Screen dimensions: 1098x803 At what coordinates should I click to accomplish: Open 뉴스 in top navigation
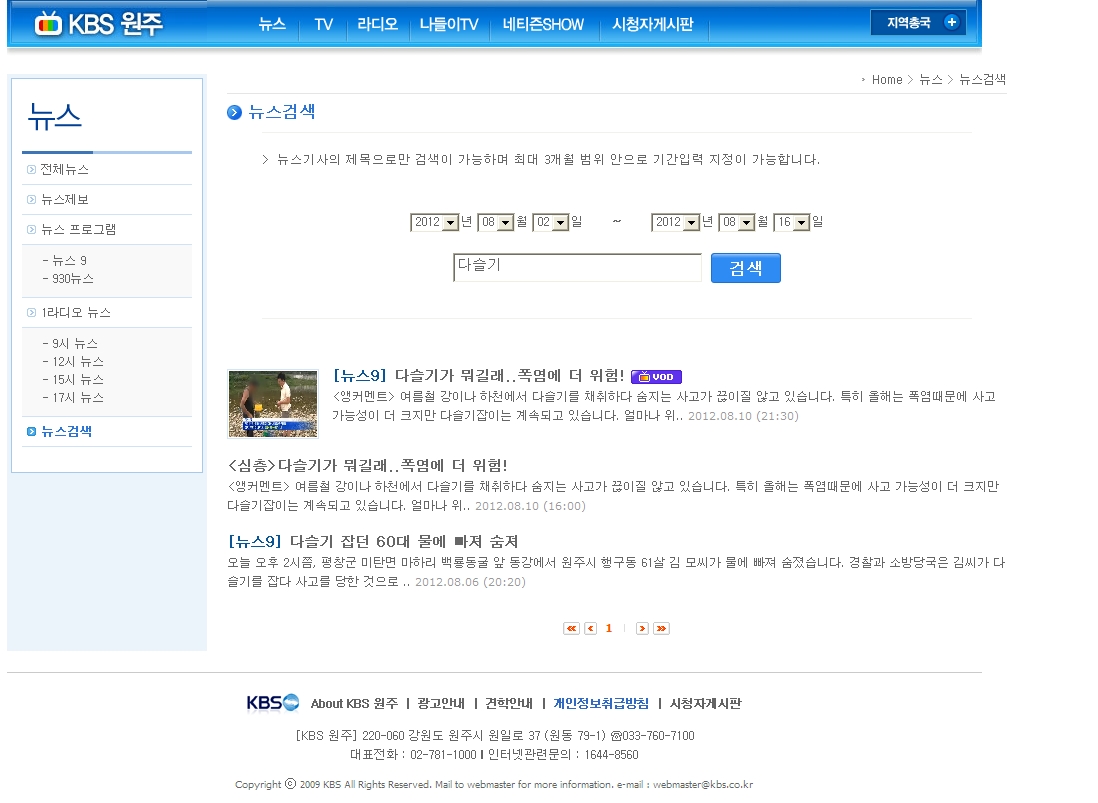click(272, 25)
